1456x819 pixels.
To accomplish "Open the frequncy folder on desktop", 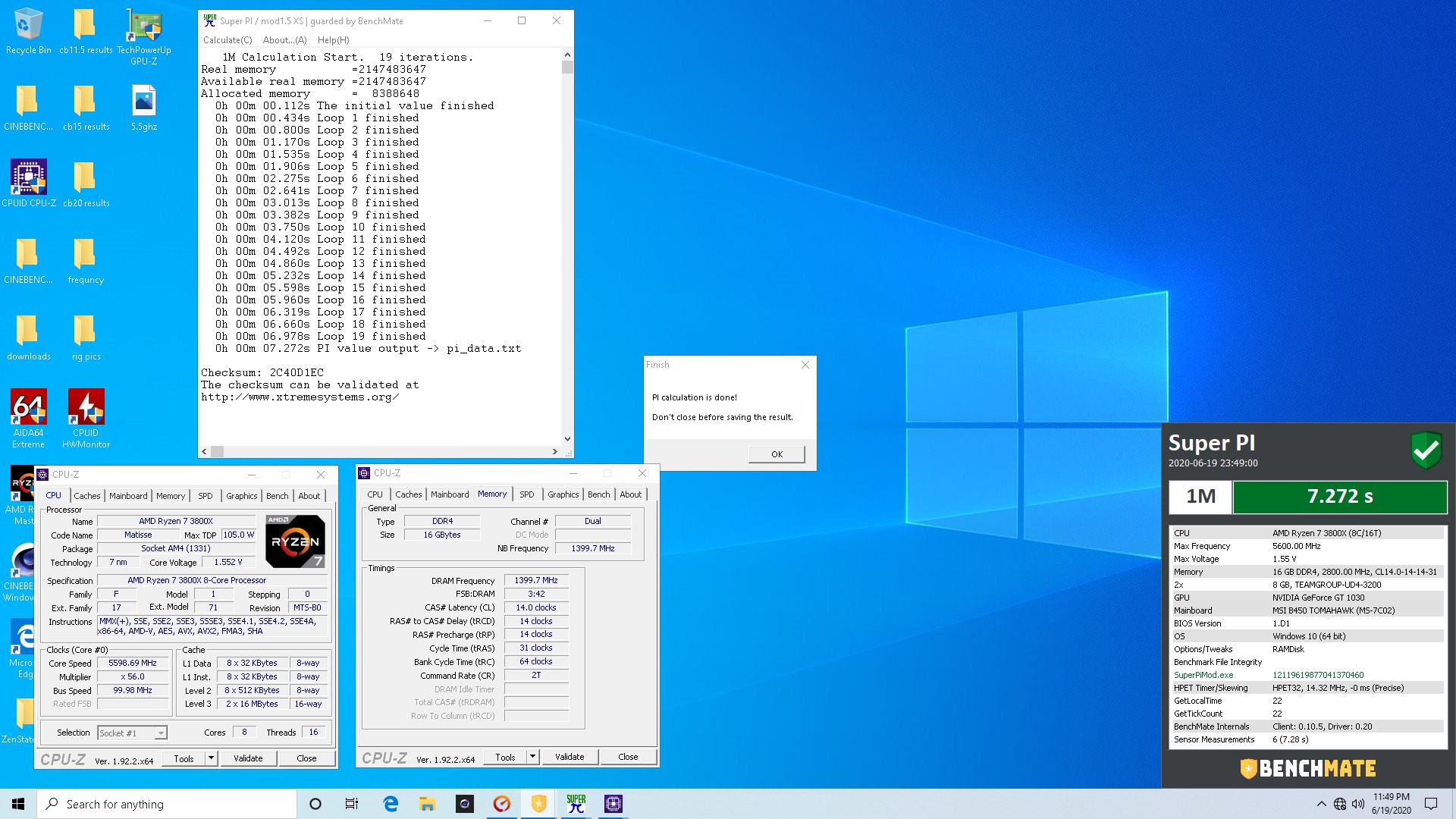I will [86, 262].
